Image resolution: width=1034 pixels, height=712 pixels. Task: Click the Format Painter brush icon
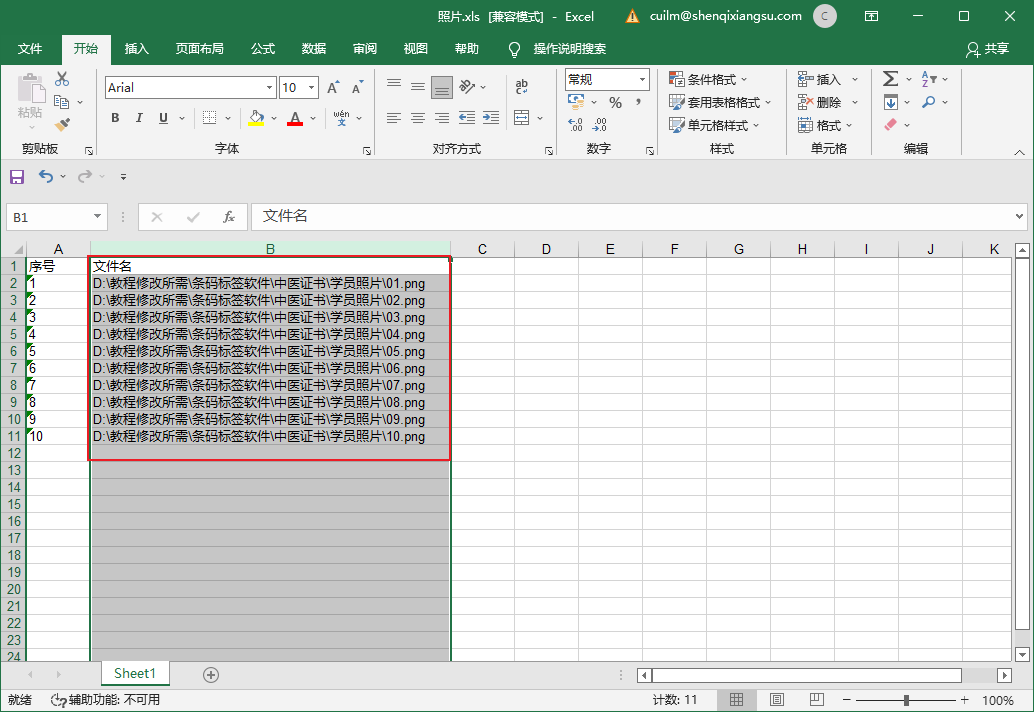pyautogui.click(x=62, y=125)
